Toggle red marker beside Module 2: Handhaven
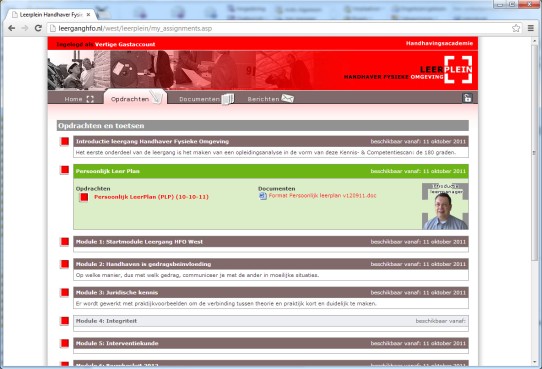Screen dimensions: 542x369 pyautogui.click(x=65, y=264)
